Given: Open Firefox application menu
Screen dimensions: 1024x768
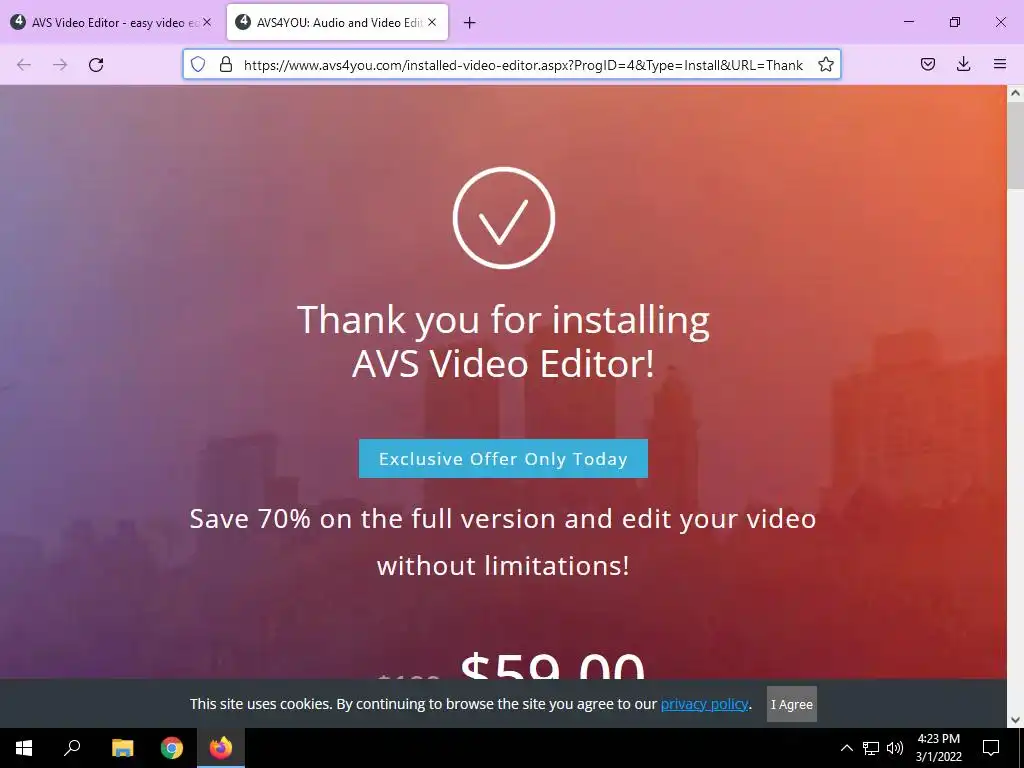Looking at the screenshot, I should point(1000,64).
